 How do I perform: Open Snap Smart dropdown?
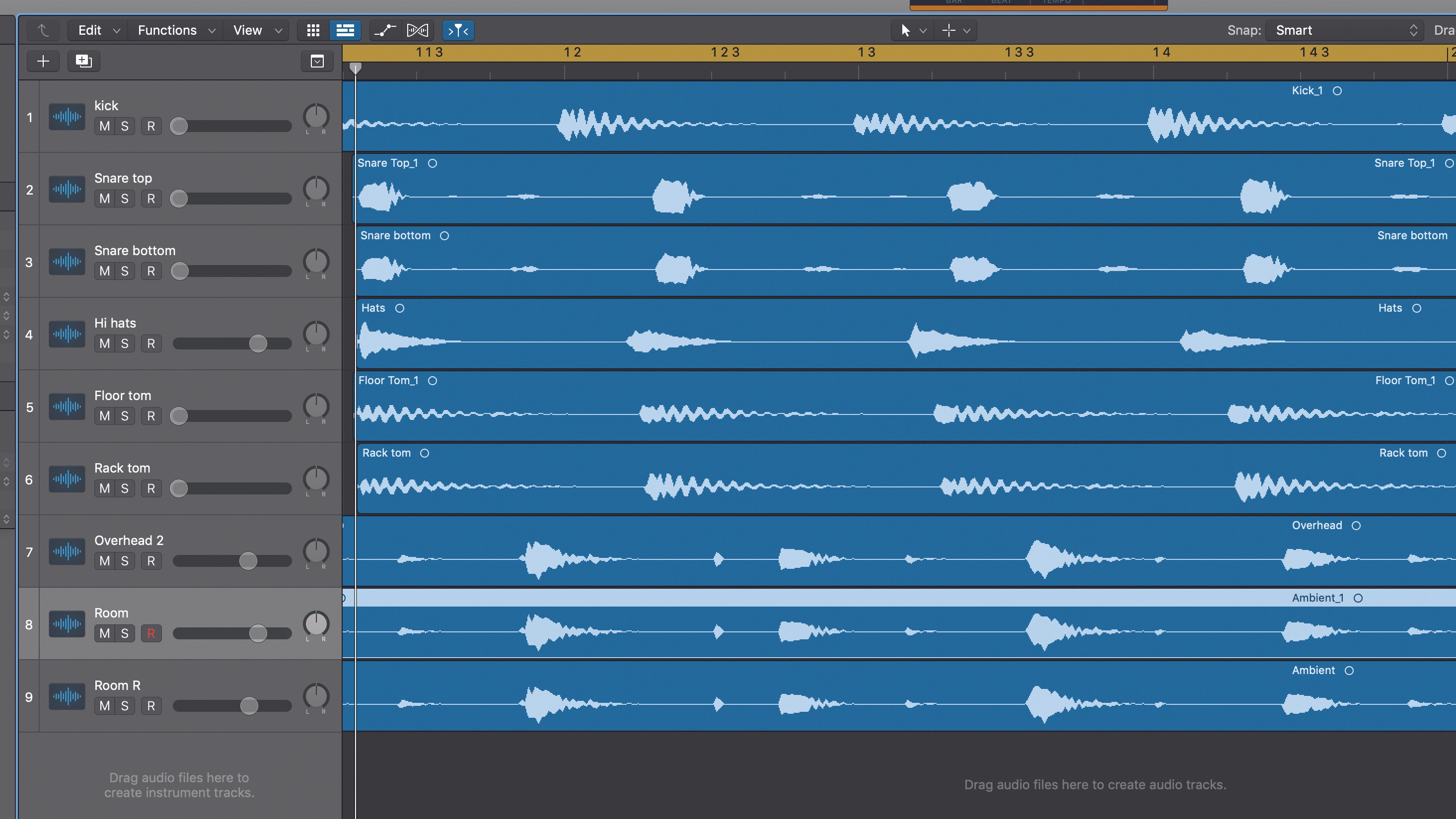tap(1346, 30)
